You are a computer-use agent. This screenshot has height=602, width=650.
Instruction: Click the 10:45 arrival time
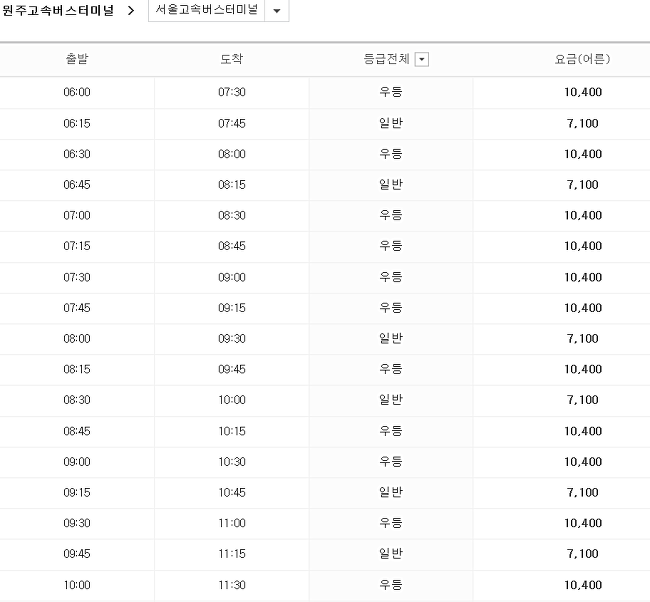pyautogui.click(x=232, y=493)
